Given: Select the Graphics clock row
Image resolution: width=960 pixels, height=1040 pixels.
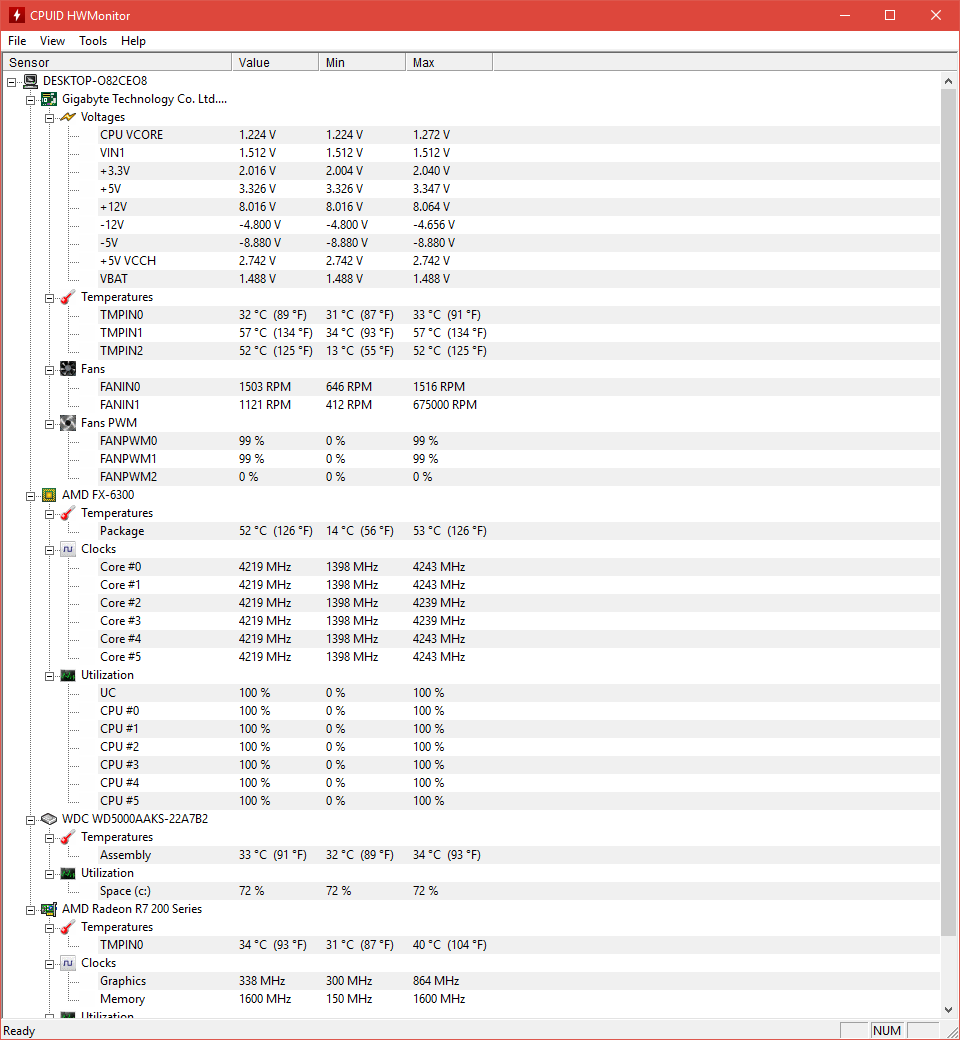Looking at the screenshot, I should point(519,981).
